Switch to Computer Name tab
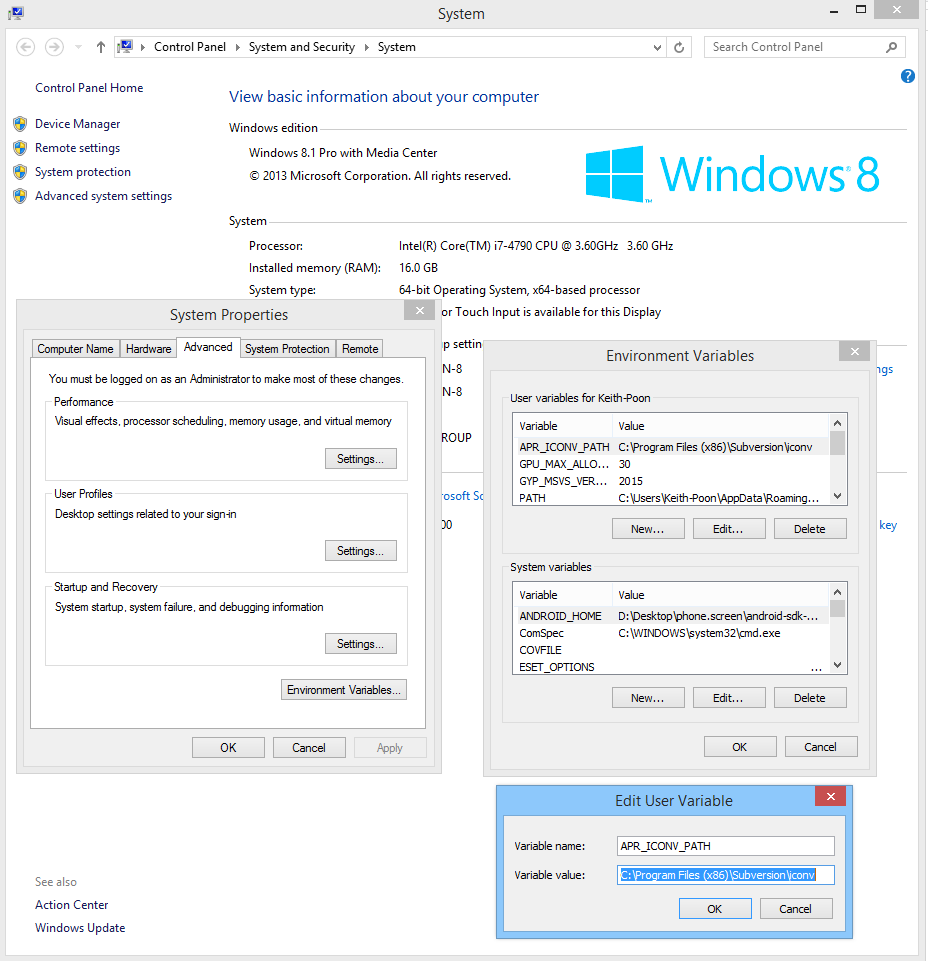Screen dimensions: 928x961 tap(75, 349)
